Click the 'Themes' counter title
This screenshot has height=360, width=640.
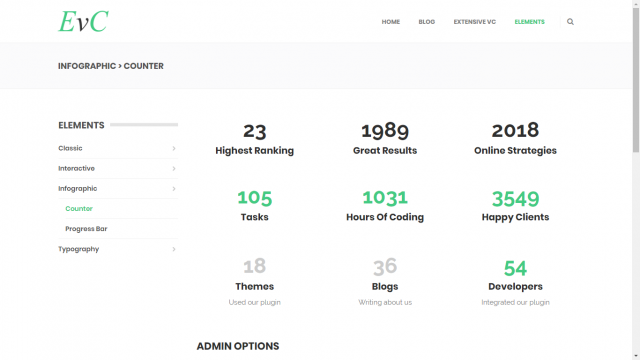(254, 287)
